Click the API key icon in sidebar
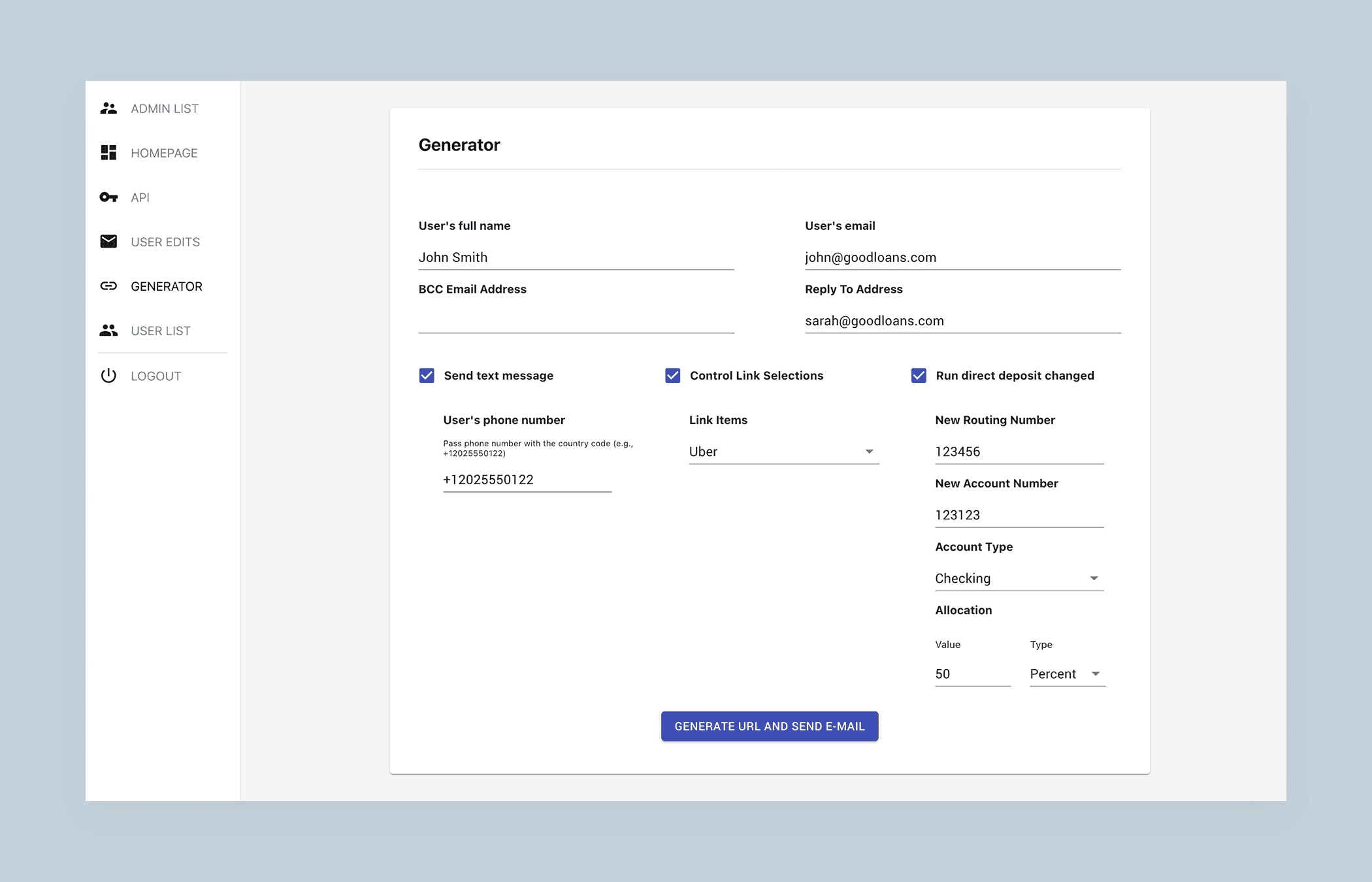The height and width of the screenshot is (882, 1372). 109,196
